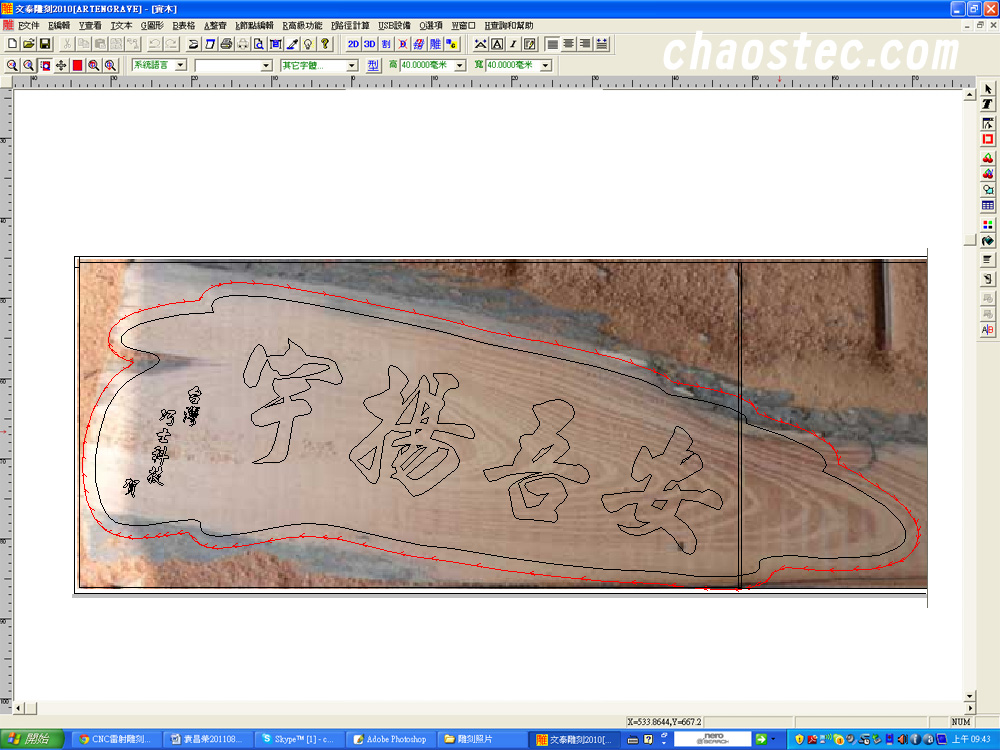Viewport: 1000px width, 750px height.
Task: Click the red cherries icon on right toolbar
Action: 988,158
